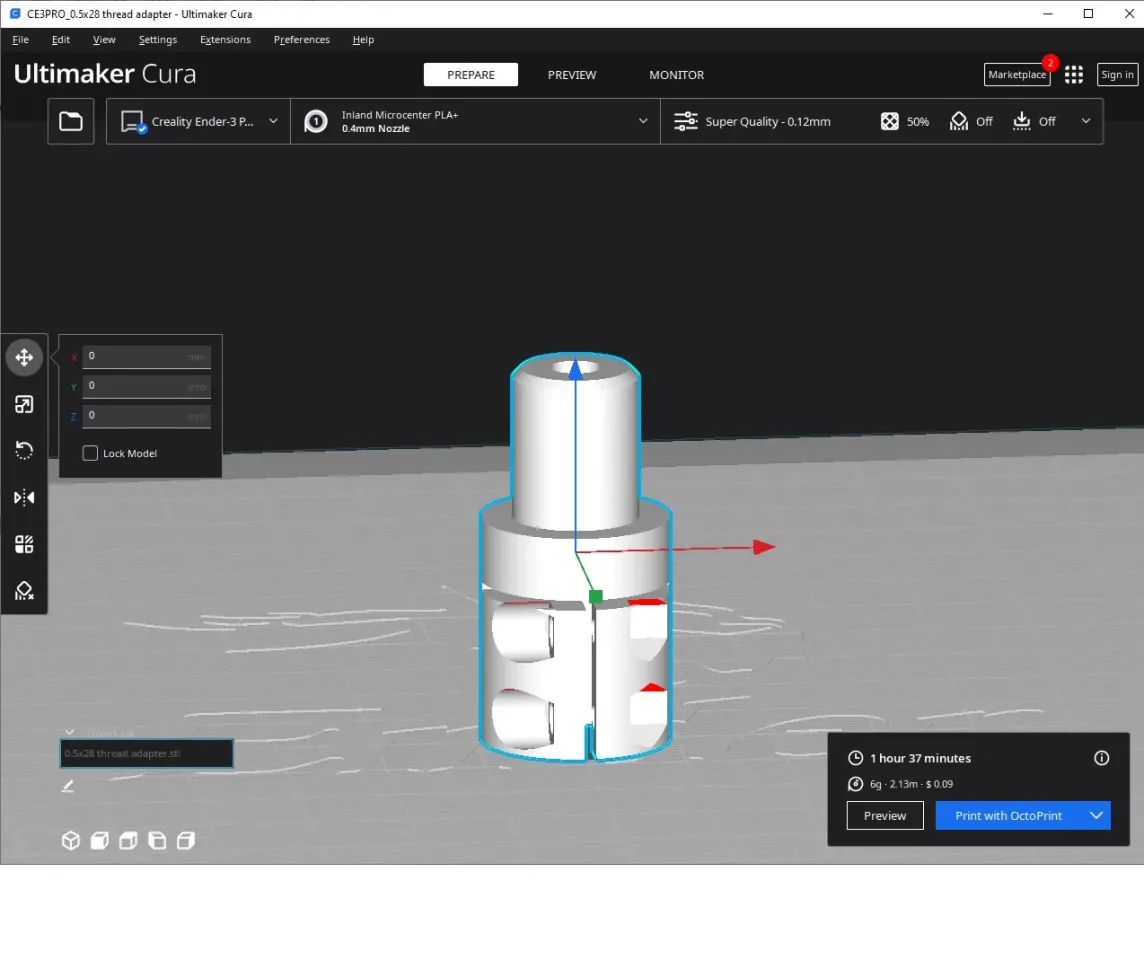Open Per Model Settings tool
The image size is (1144, 960).
24,544
